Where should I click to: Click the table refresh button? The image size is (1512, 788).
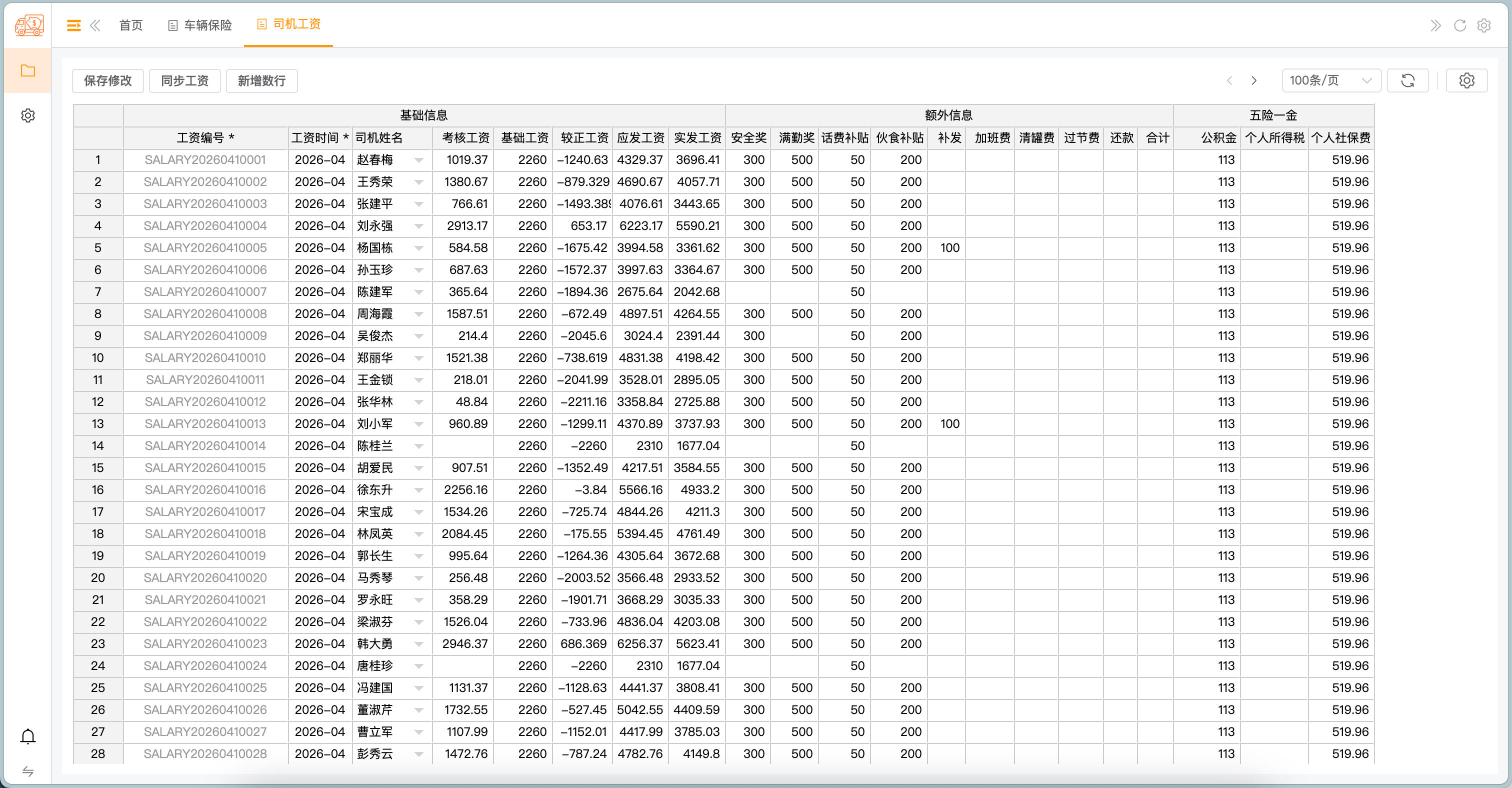click(1407, 80)
